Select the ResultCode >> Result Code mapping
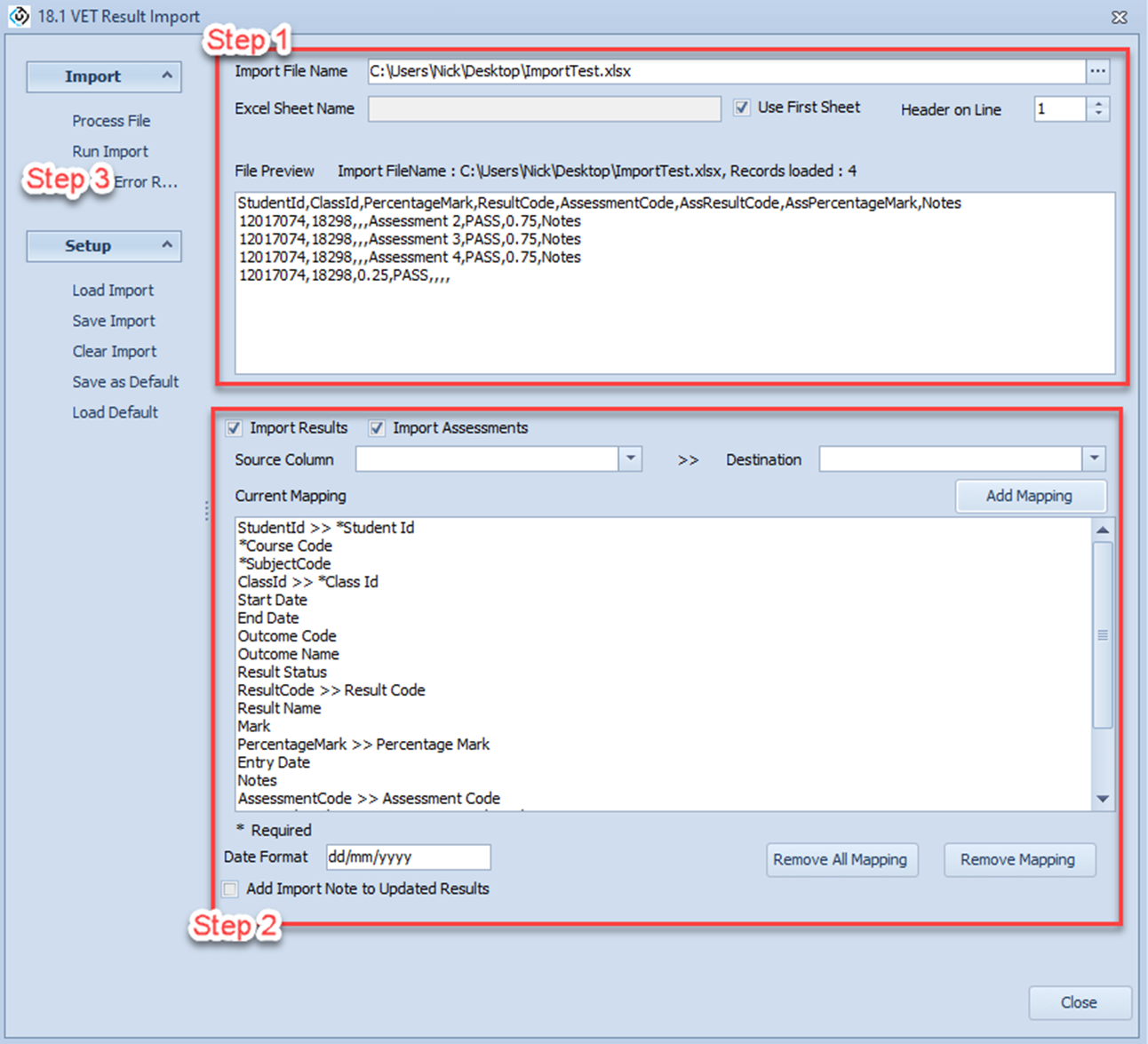The image size is (1148, 1044). tap(331, 690)
